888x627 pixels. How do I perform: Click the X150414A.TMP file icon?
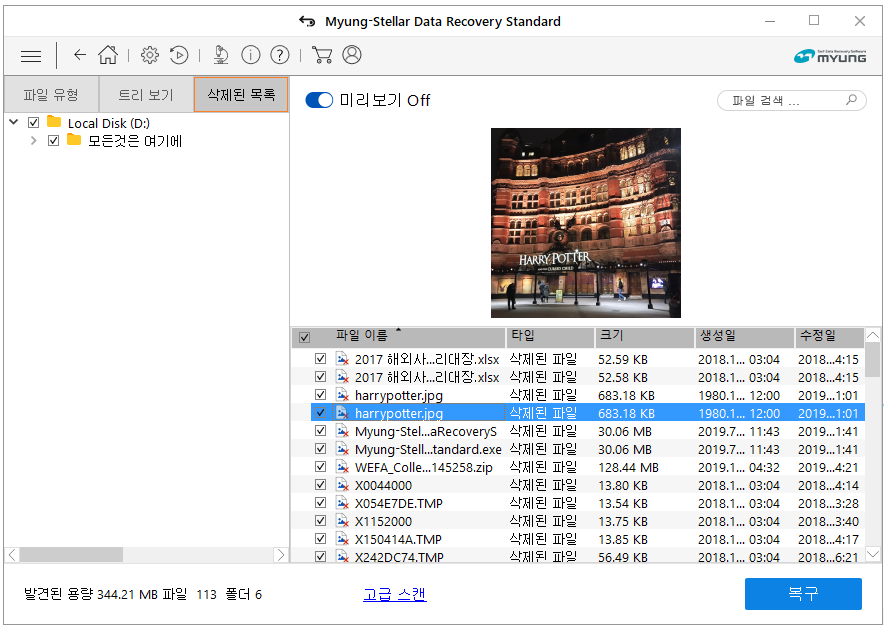point(342,539)
